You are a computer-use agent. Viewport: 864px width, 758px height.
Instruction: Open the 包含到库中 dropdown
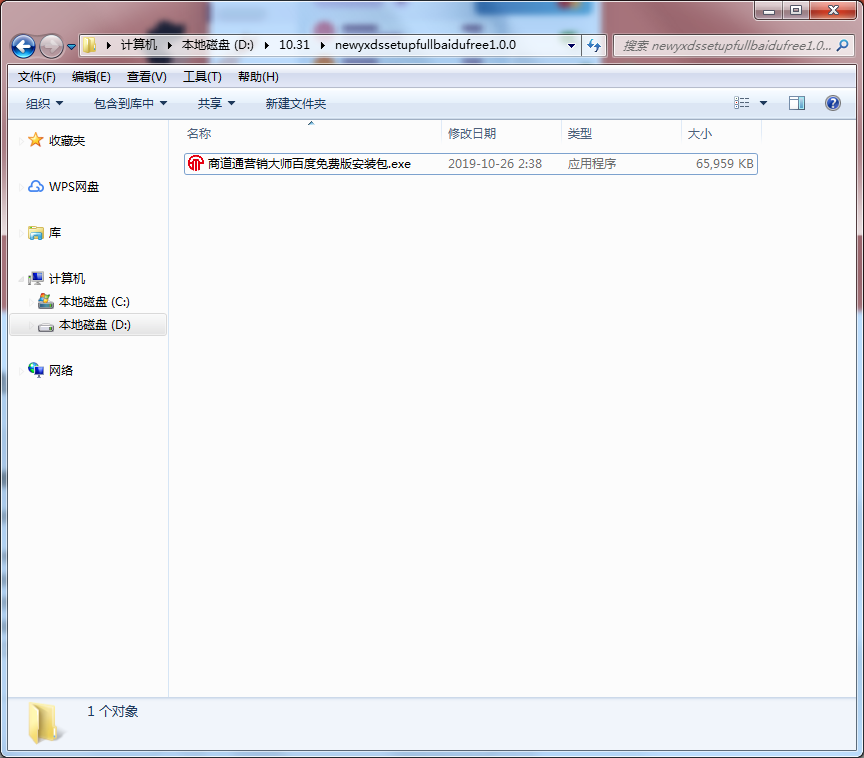pos(130,104)
